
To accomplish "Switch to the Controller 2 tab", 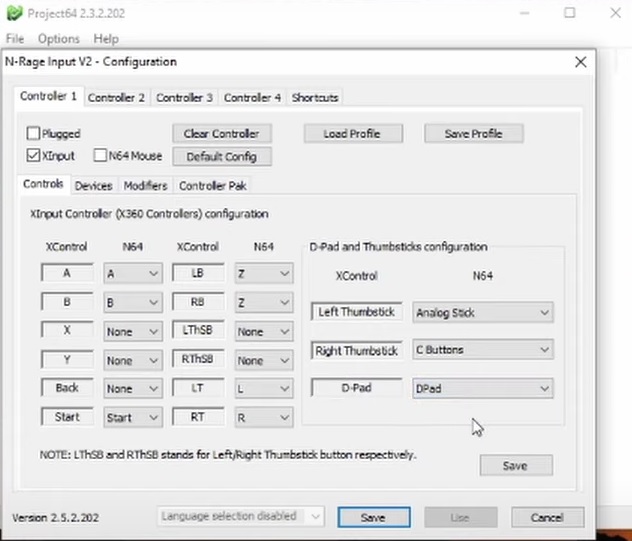I will point(116,98).
